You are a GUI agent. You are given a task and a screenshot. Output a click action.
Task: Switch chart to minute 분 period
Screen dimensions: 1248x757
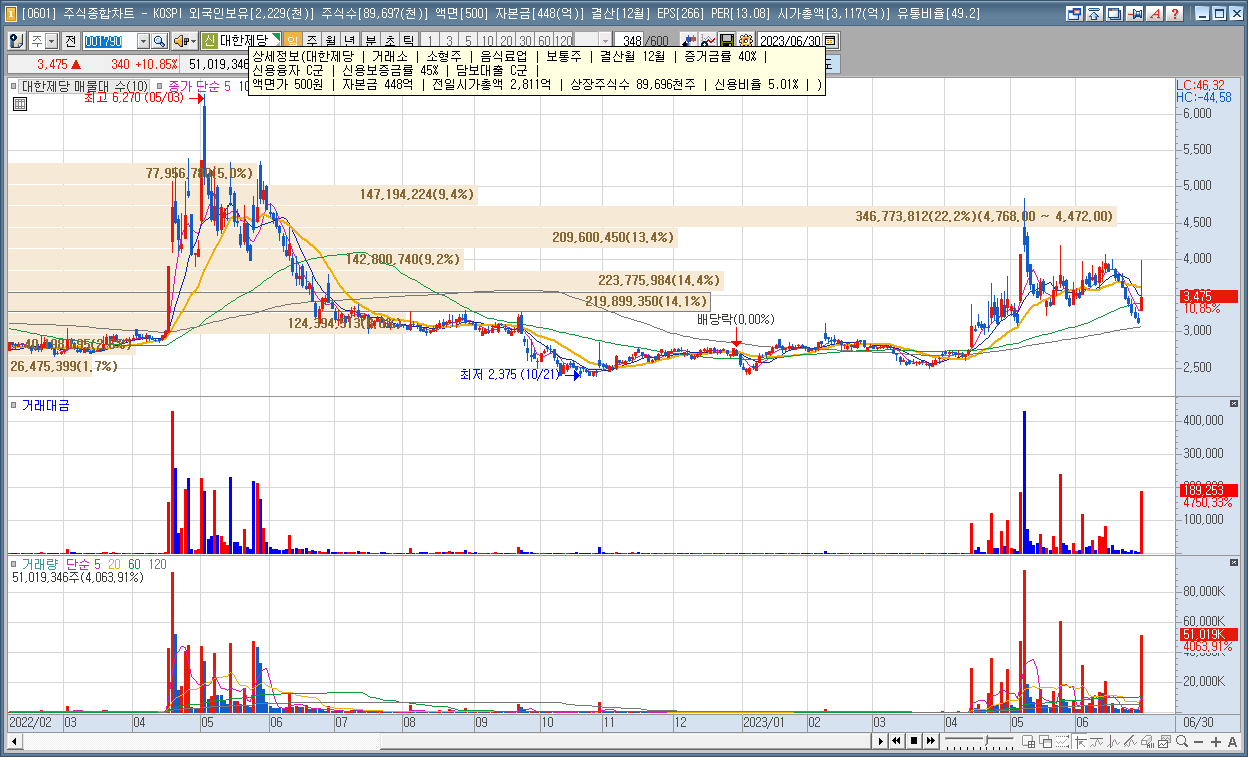(370, 41)
